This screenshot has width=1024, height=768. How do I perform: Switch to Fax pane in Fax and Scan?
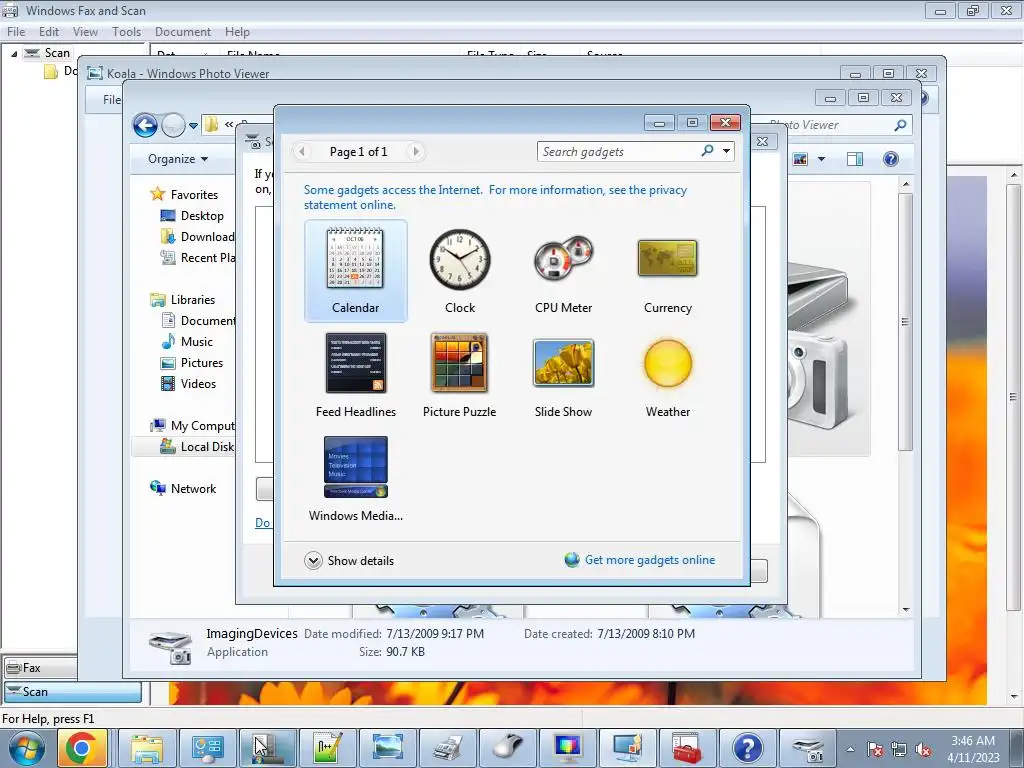point(39,667)
